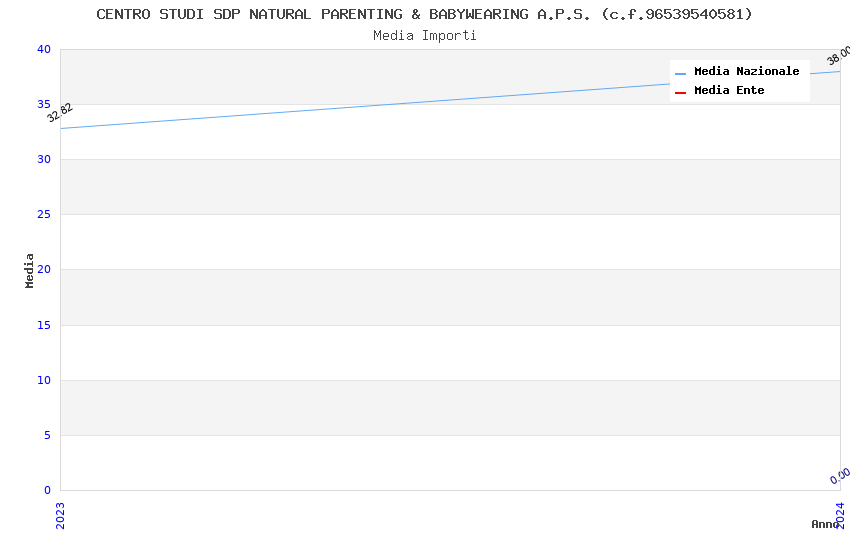The width and height of the screenshot is (850, 550).
Task: Click the 38.00 data point label
Action: [838, 55]
